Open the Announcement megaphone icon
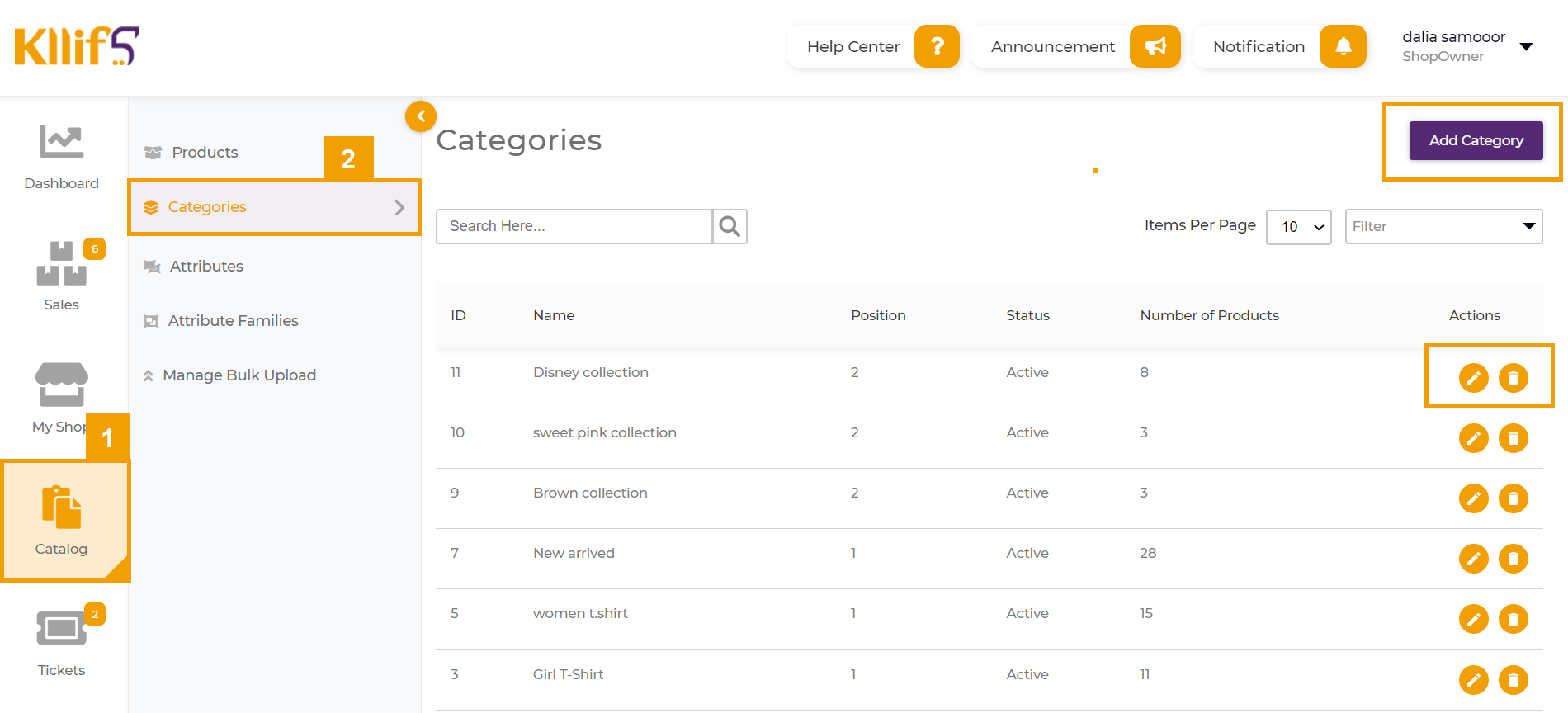The width and height of the screenshot is (1568, 713). click(x=1155, y=46)
